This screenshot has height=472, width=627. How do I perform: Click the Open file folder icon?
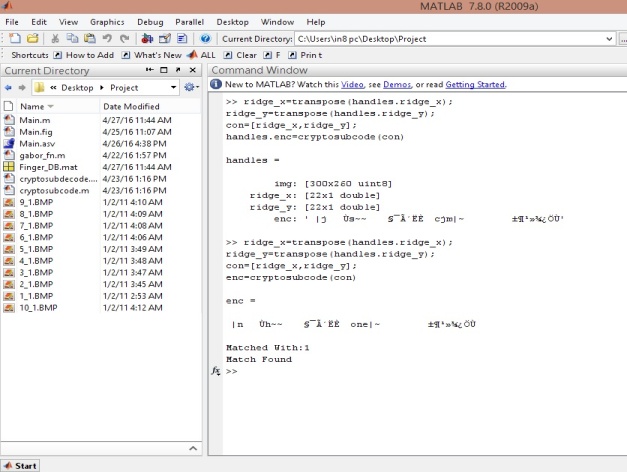pos(32,38)
